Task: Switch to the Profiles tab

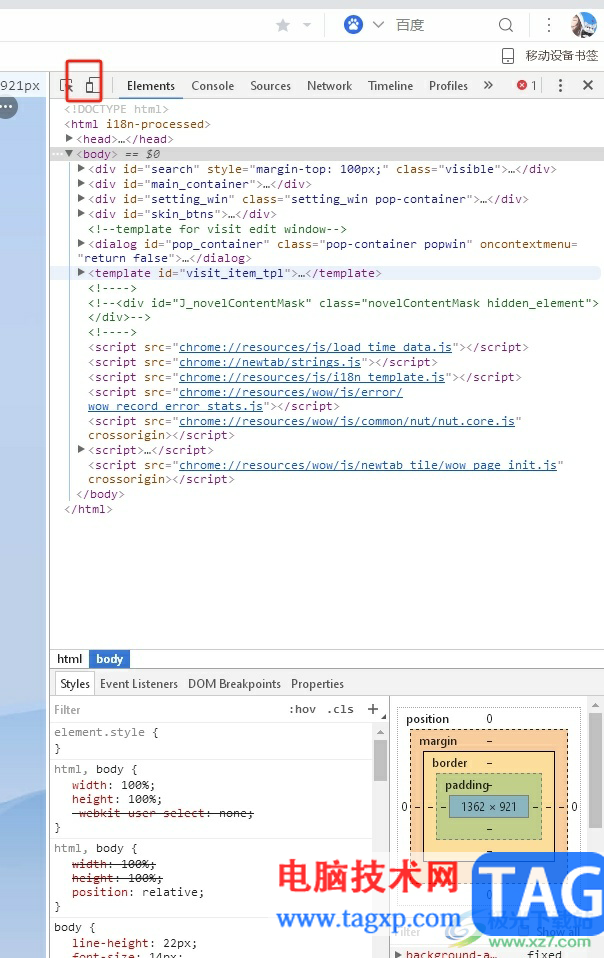Action: 448,86
